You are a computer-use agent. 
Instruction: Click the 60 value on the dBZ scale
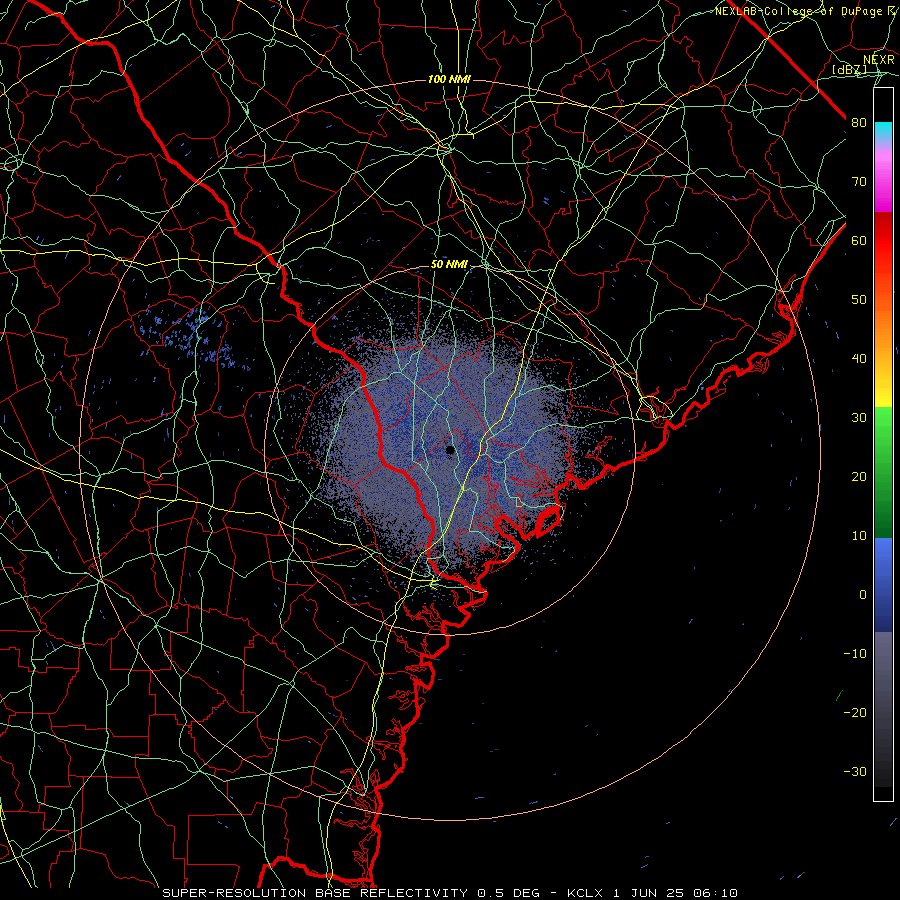tap(859, 240)
